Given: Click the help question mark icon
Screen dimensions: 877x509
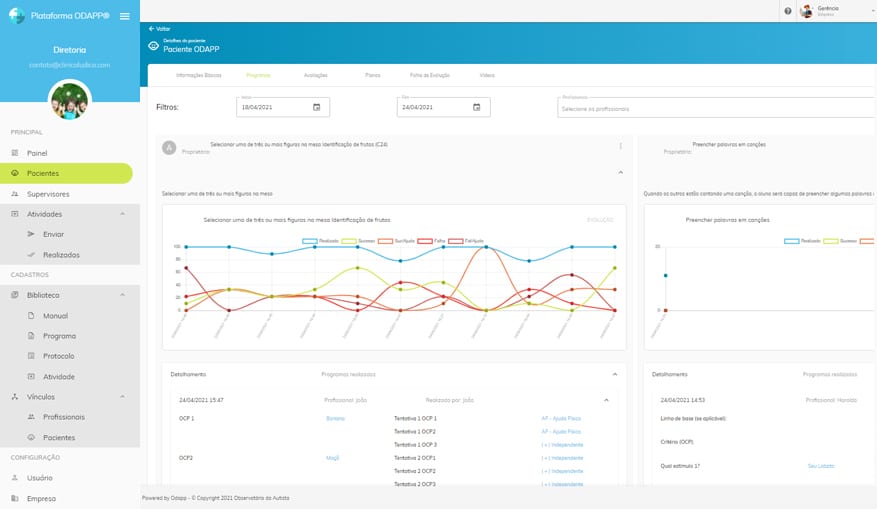Looking at the screenshot, I should click(x=788, y=11).
